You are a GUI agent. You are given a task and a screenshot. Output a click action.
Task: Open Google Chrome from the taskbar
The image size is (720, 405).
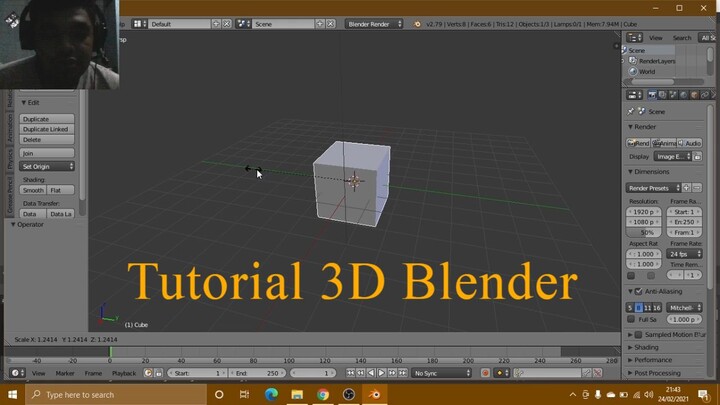pos(323,394)
